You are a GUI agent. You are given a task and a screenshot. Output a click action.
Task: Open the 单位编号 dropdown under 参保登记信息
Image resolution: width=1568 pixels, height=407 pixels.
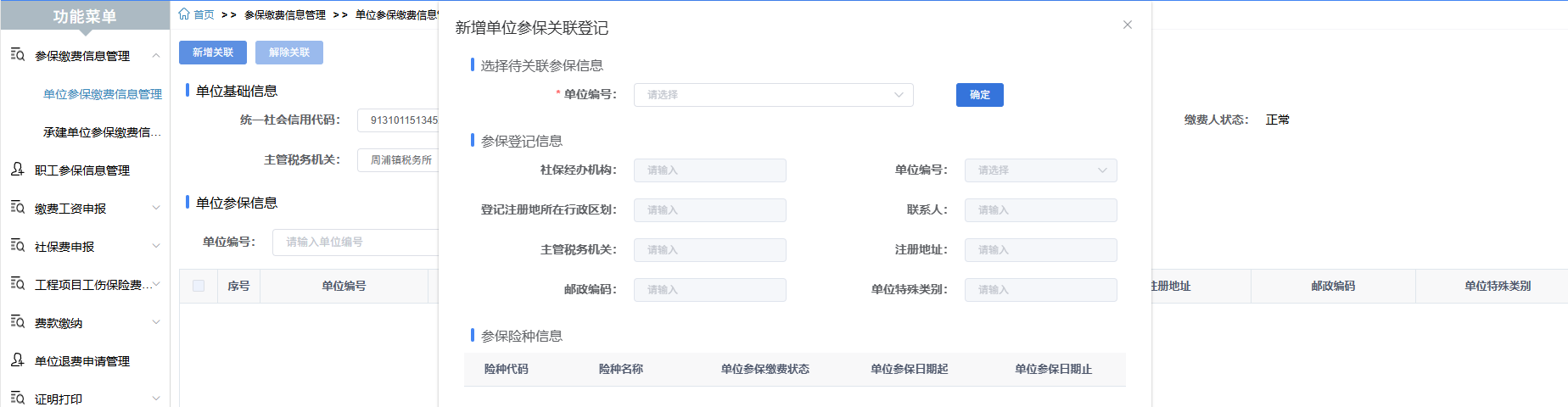click(x=1040, y=170)
